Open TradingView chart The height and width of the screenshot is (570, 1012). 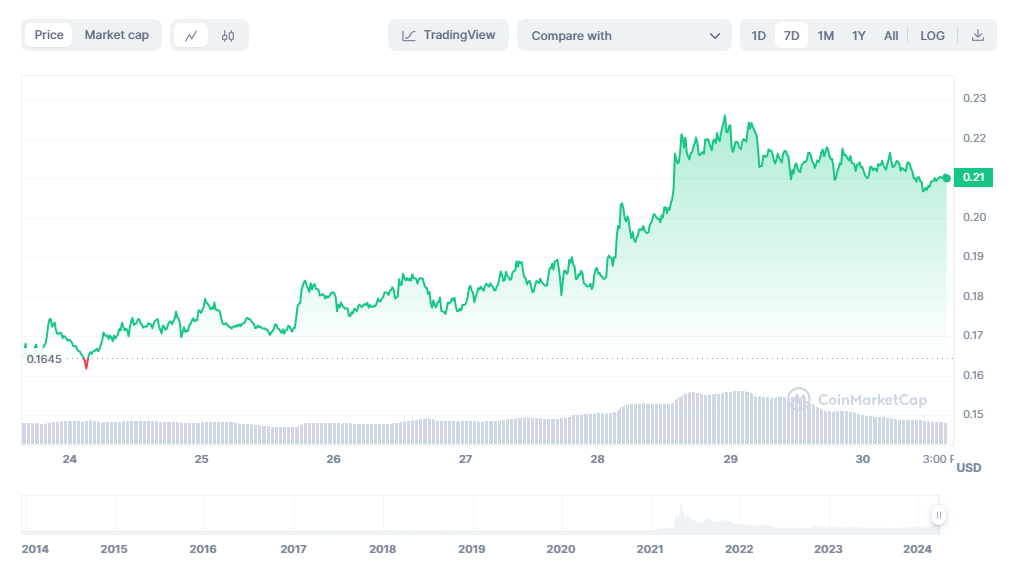click(449, 36)
